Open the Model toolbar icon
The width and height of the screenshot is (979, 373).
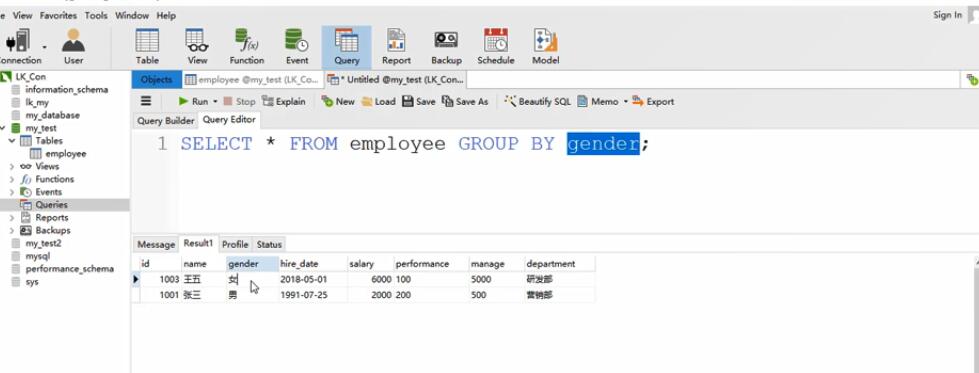click(x=546, y=47)
